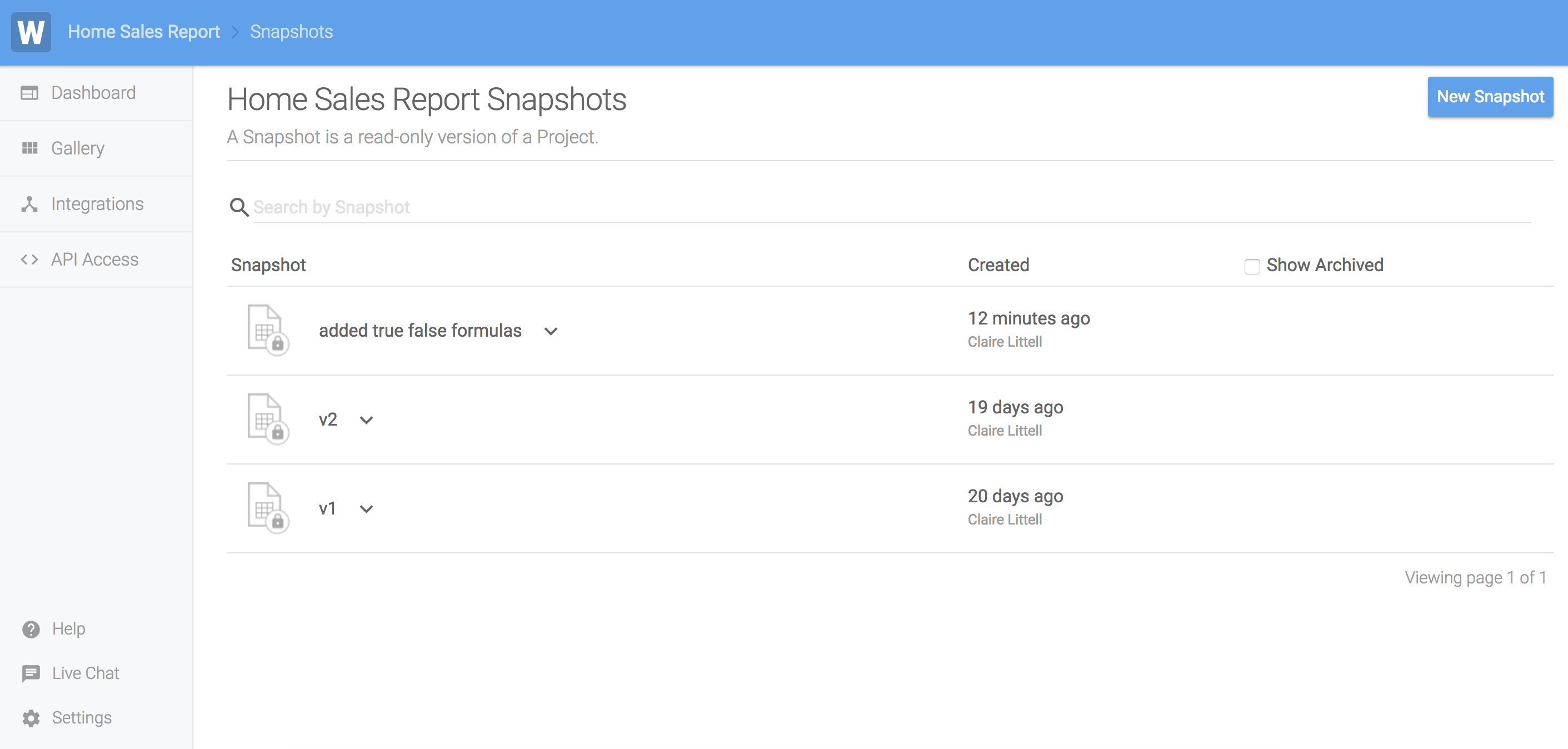Image resolution: width=1568 pixels, height=749 pixels.
Task: Create a snapshot with New Snapshot button
Action: point(1490,97)
